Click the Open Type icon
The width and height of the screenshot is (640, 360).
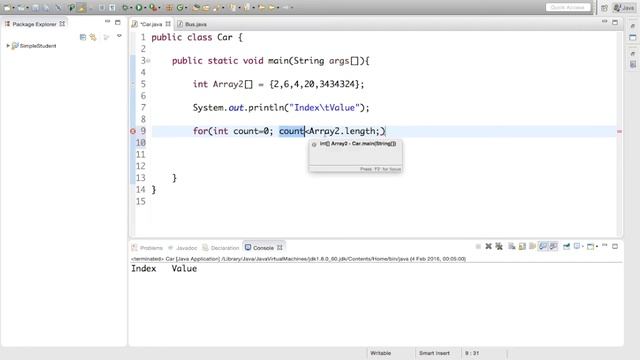tap(196, 7)
